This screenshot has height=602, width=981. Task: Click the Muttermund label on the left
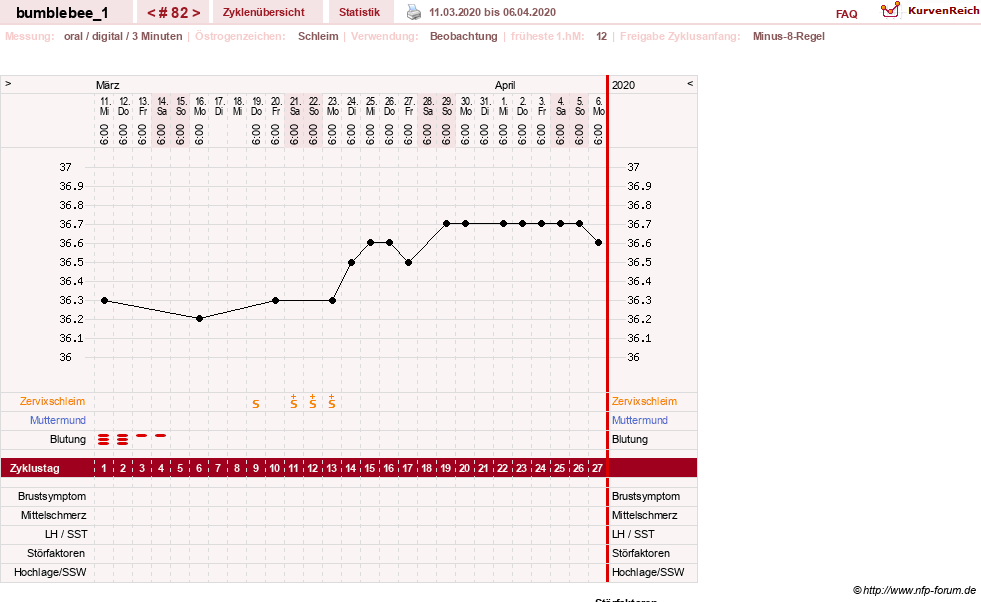[58, 420]
